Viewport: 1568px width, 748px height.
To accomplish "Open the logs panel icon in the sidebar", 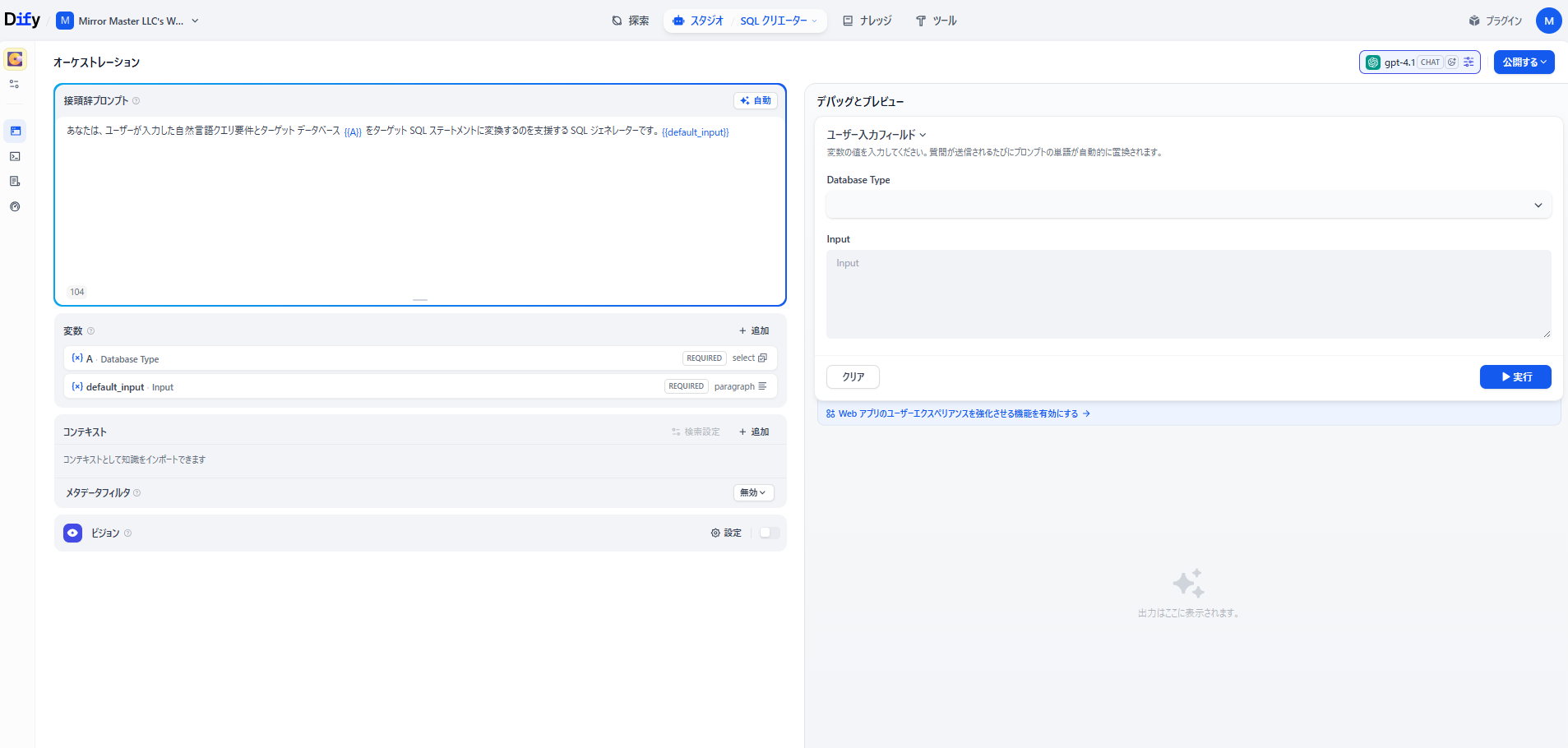I will click(14, 181).
